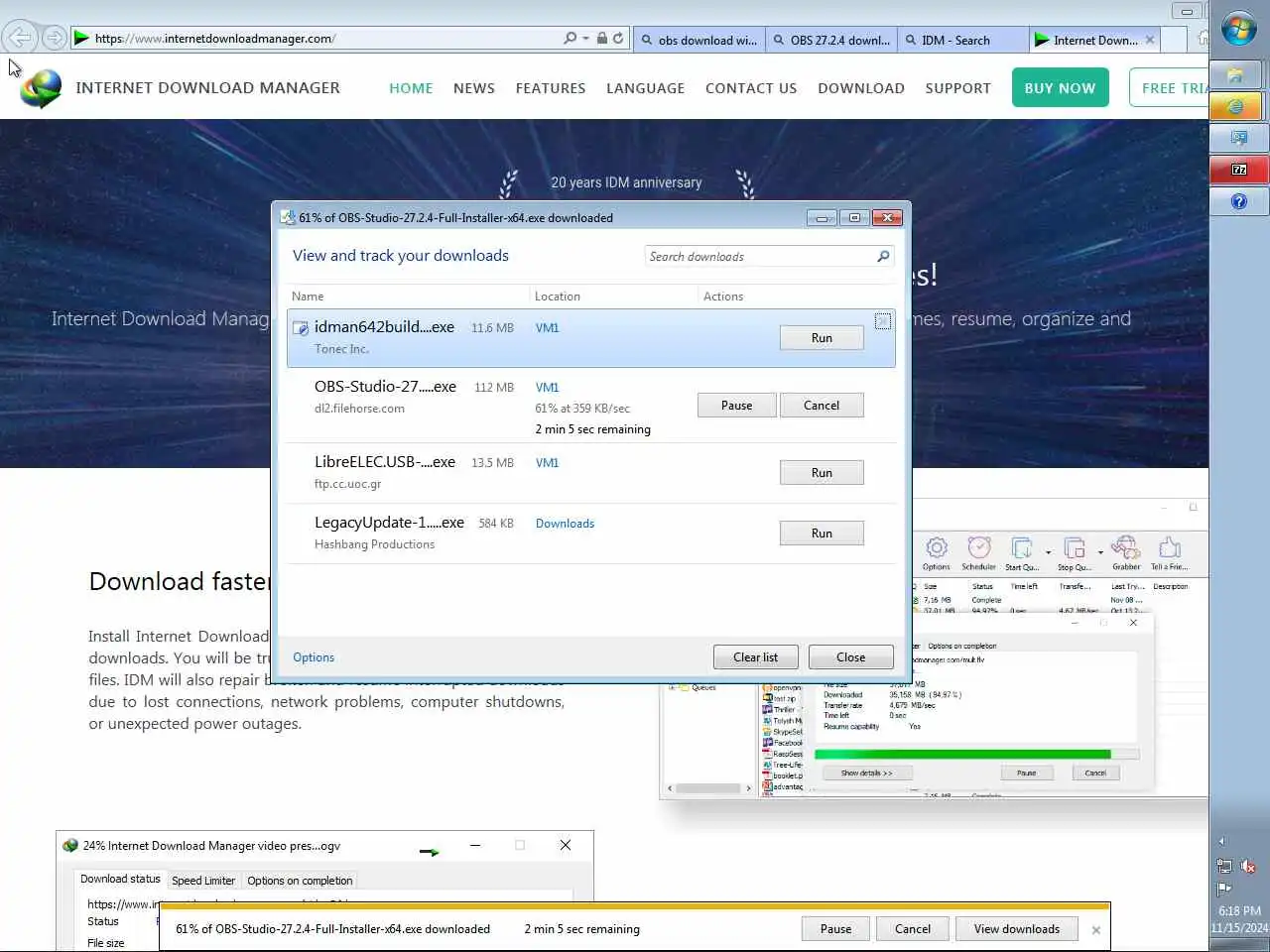Click the idman642build file icon
Viewport: 1270px width, 952px height.
[301, 328]
